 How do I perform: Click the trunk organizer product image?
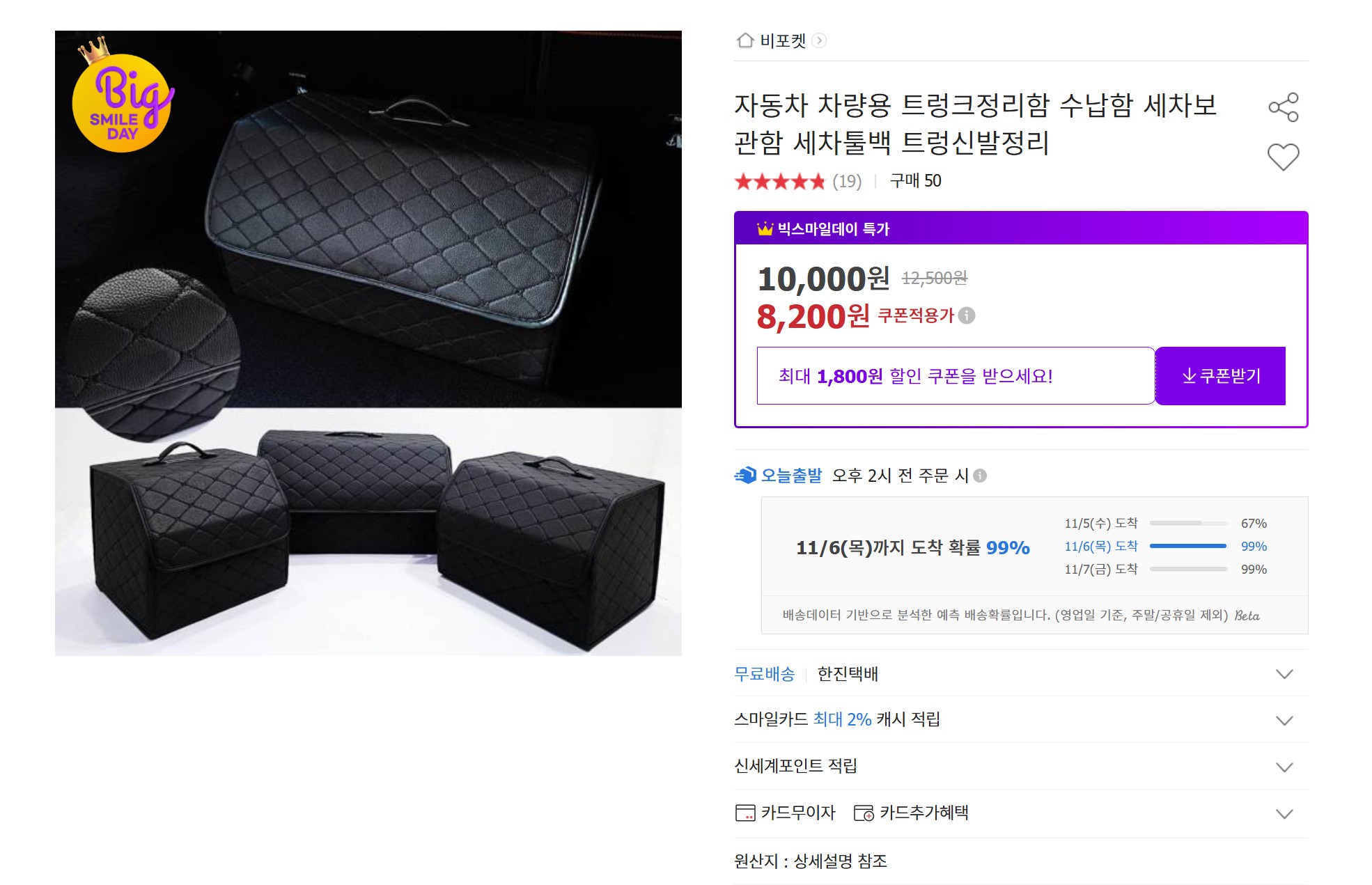pos(368,343)
